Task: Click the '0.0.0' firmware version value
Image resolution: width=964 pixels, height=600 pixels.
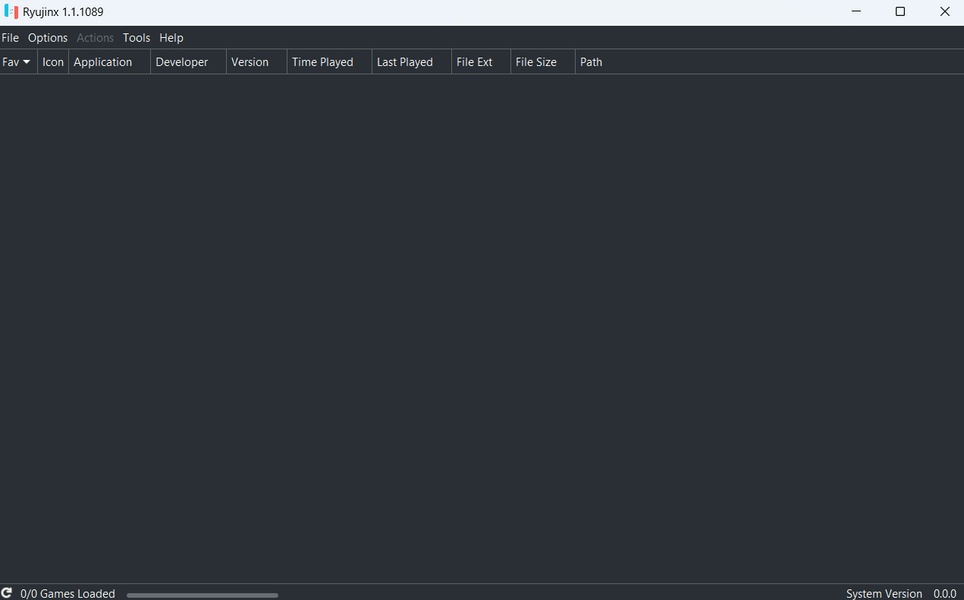Action: click(944, 593)
